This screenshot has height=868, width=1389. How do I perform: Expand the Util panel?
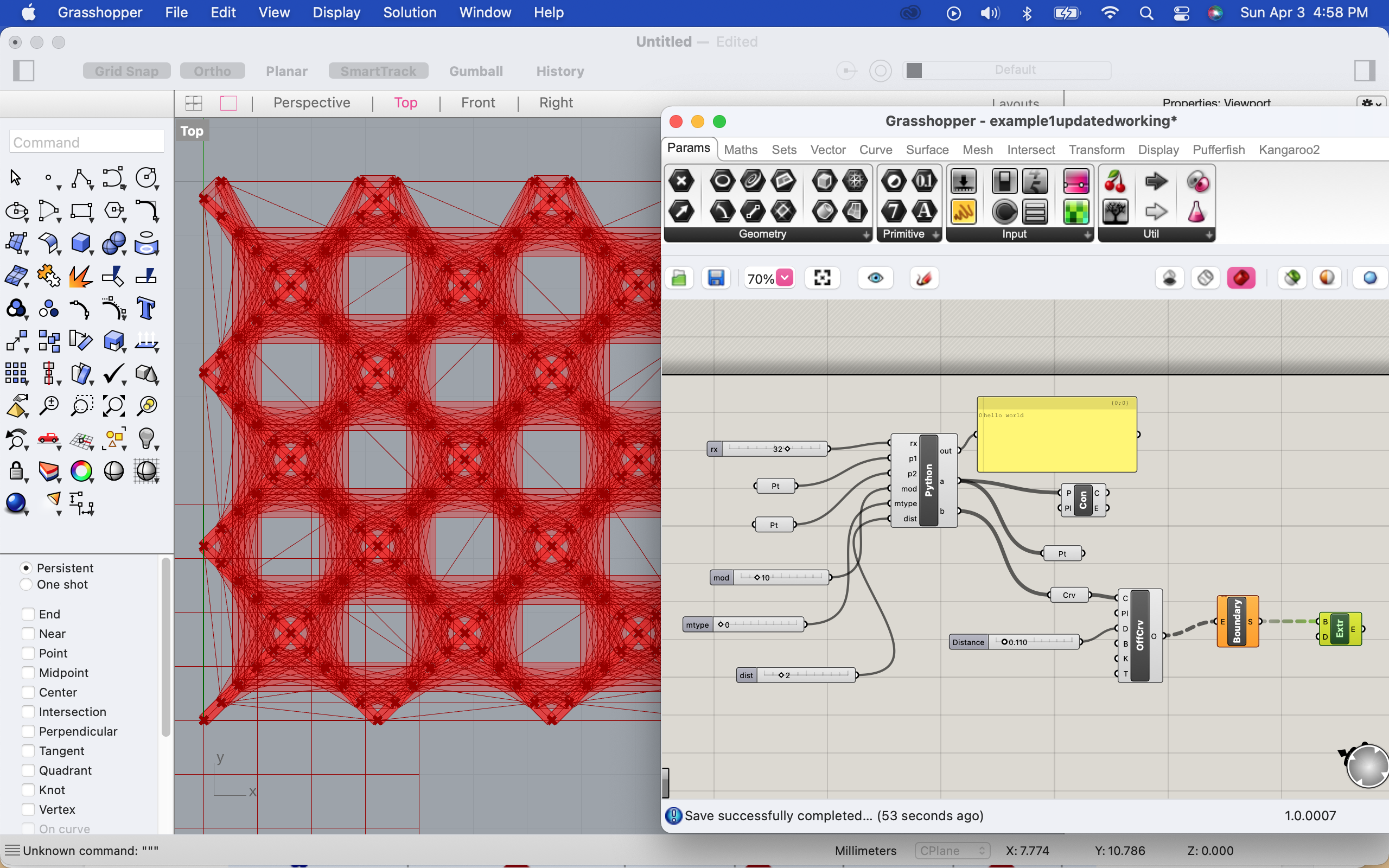[1209, 235]
